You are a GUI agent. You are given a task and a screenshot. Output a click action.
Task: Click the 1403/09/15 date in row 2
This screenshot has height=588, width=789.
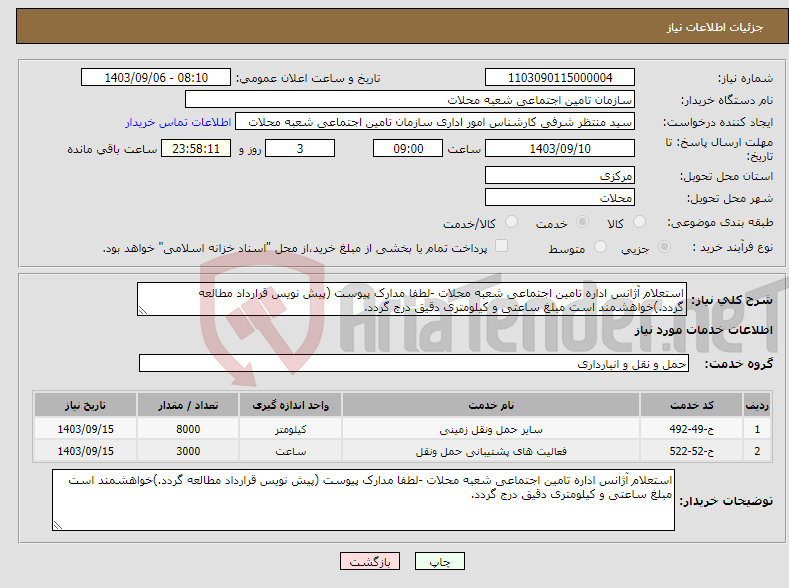click(x=85, y=451)
